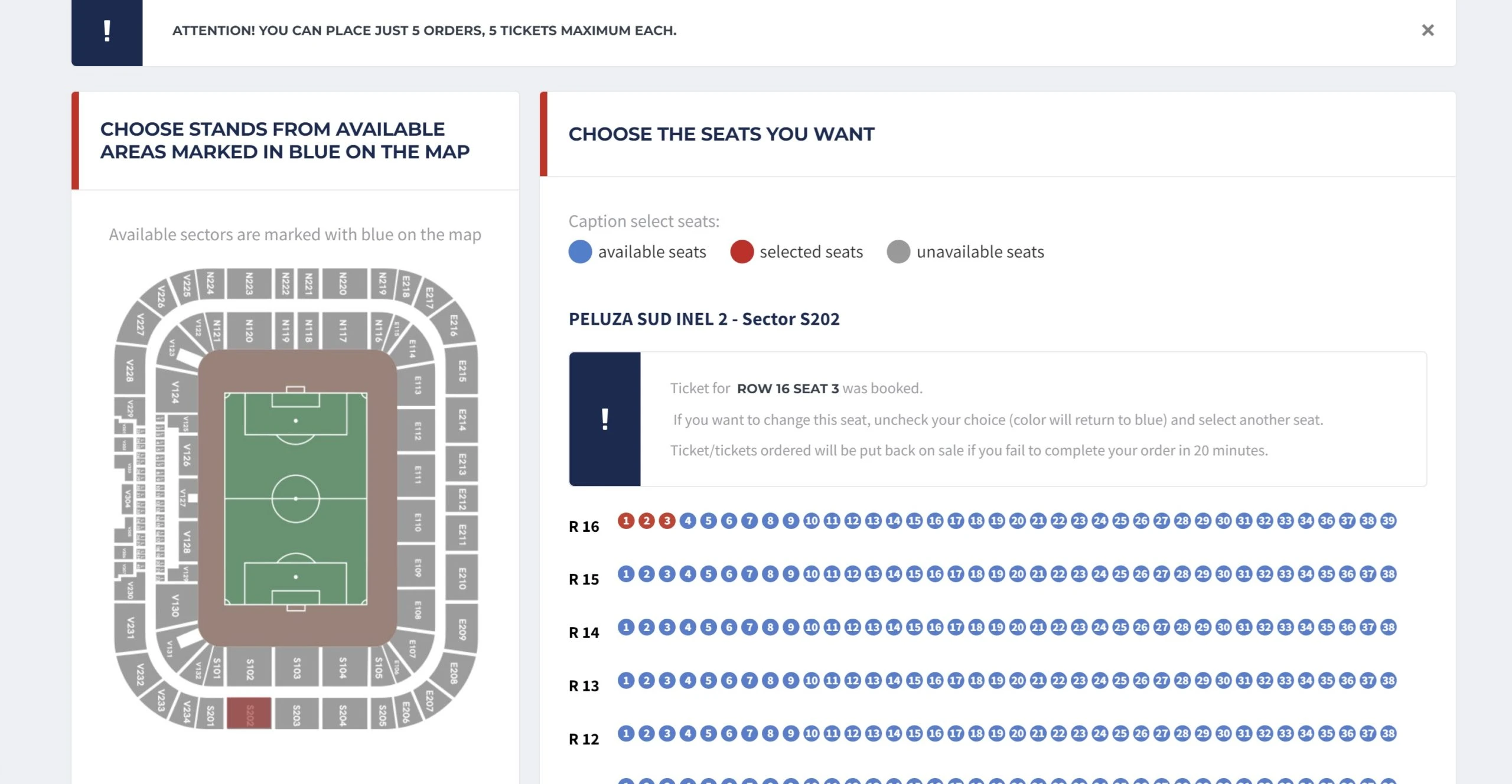Dismiss the attention banner with the X
This screenshot has width=1512, height=784.
[1428, 30]
